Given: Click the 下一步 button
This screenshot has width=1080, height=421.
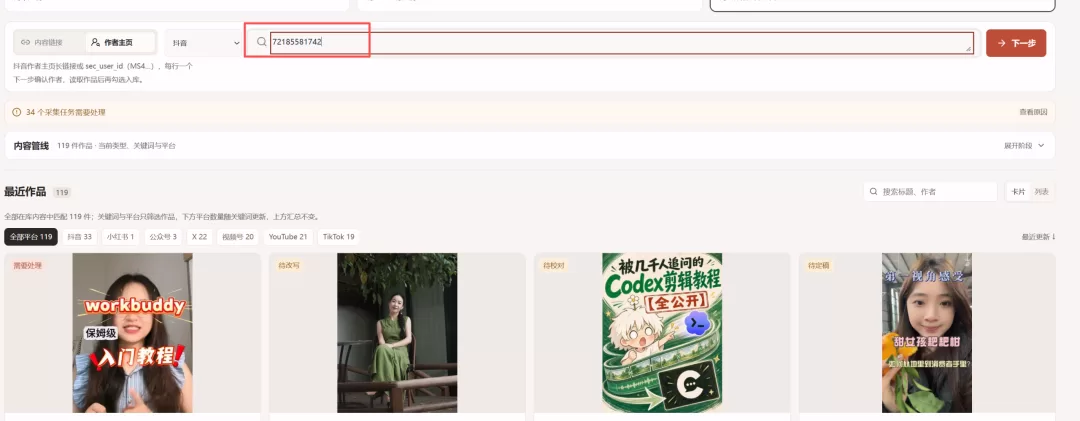Looking at the screenshot, I should [1016, 43].
